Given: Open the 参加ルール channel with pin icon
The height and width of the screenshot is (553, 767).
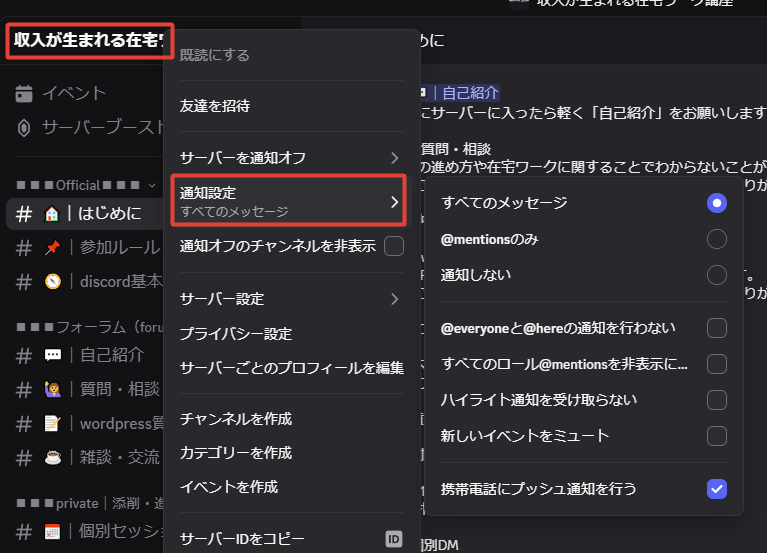Looking at the screenshot, I should [x=100, y=247].
